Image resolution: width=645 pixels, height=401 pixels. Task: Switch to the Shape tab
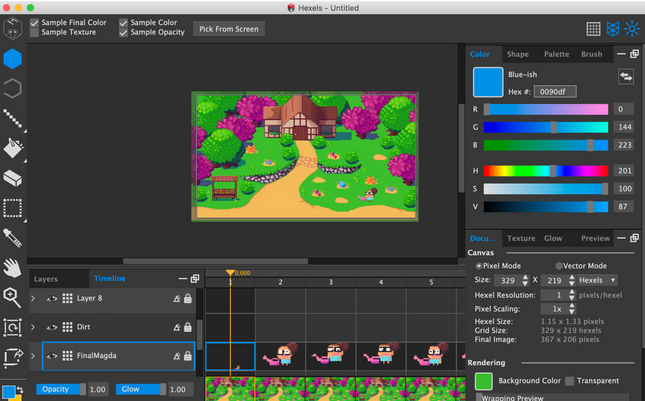(x=517, y=54)
